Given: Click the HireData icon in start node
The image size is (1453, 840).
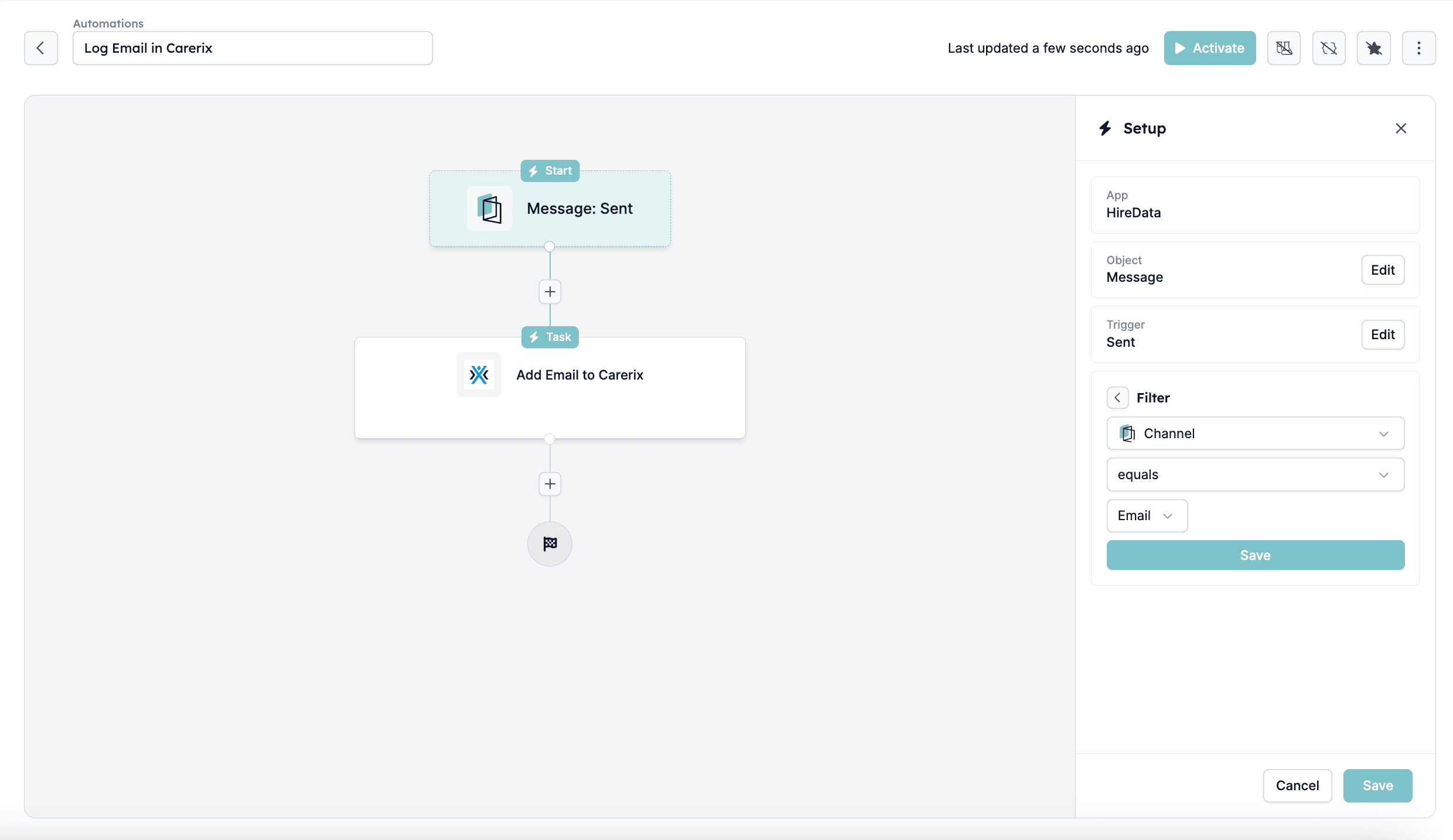Looking at the screenshot, I should tap(489, 209).
